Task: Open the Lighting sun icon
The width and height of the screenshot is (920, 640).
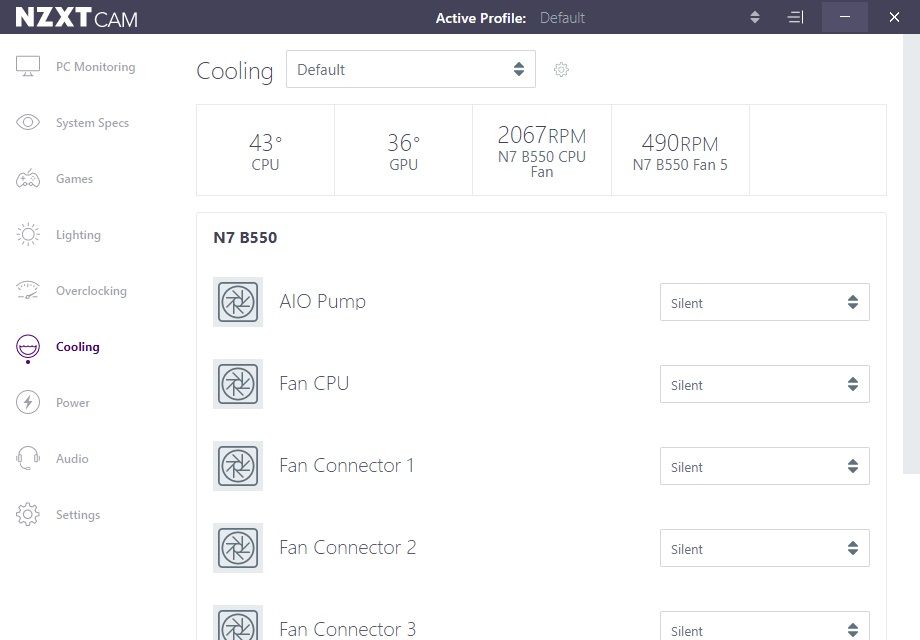Action: (x=28, y=234)
